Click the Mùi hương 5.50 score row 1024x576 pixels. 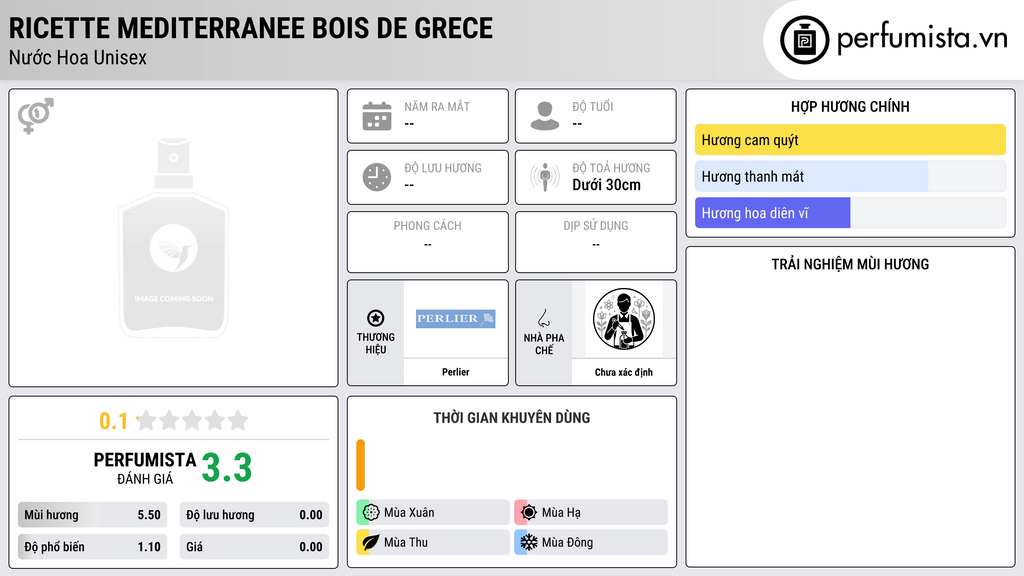92,515
